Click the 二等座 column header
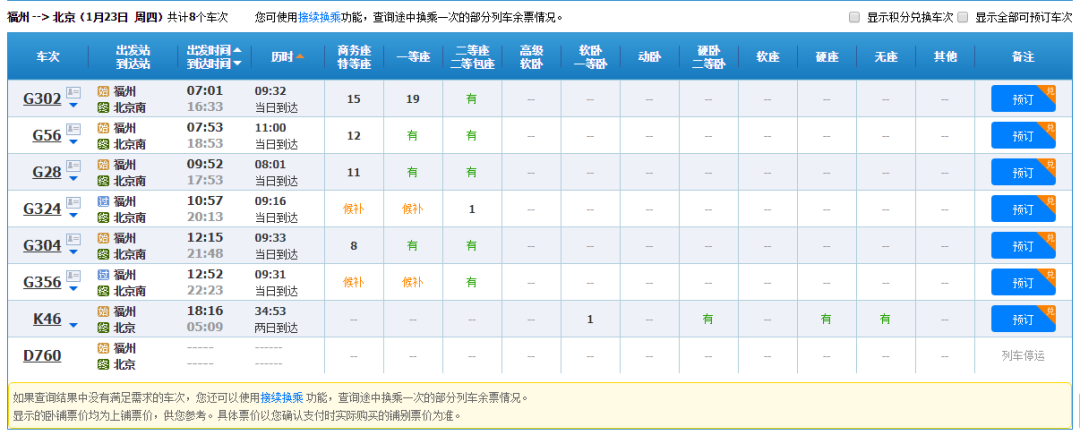1080x435 pixels. pos(471,57)
